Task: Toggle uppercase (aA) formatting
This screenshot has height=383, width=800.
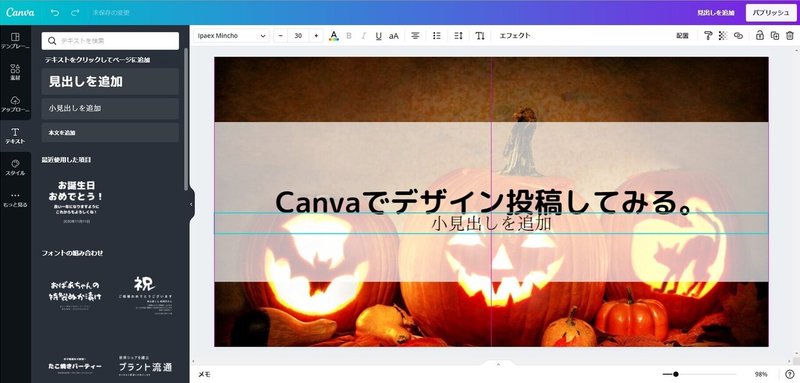Action: (x=394, y=36)
